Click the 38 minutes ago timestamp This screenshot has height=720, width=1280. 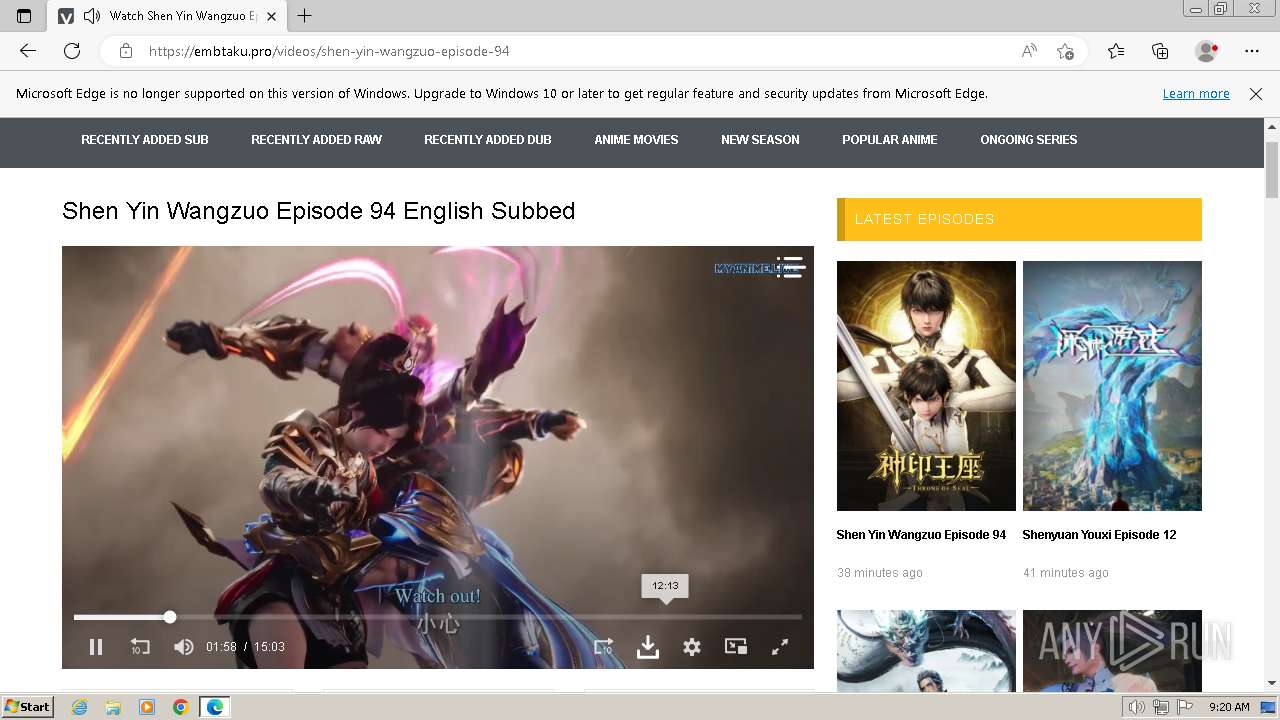(x=880, y=573)
